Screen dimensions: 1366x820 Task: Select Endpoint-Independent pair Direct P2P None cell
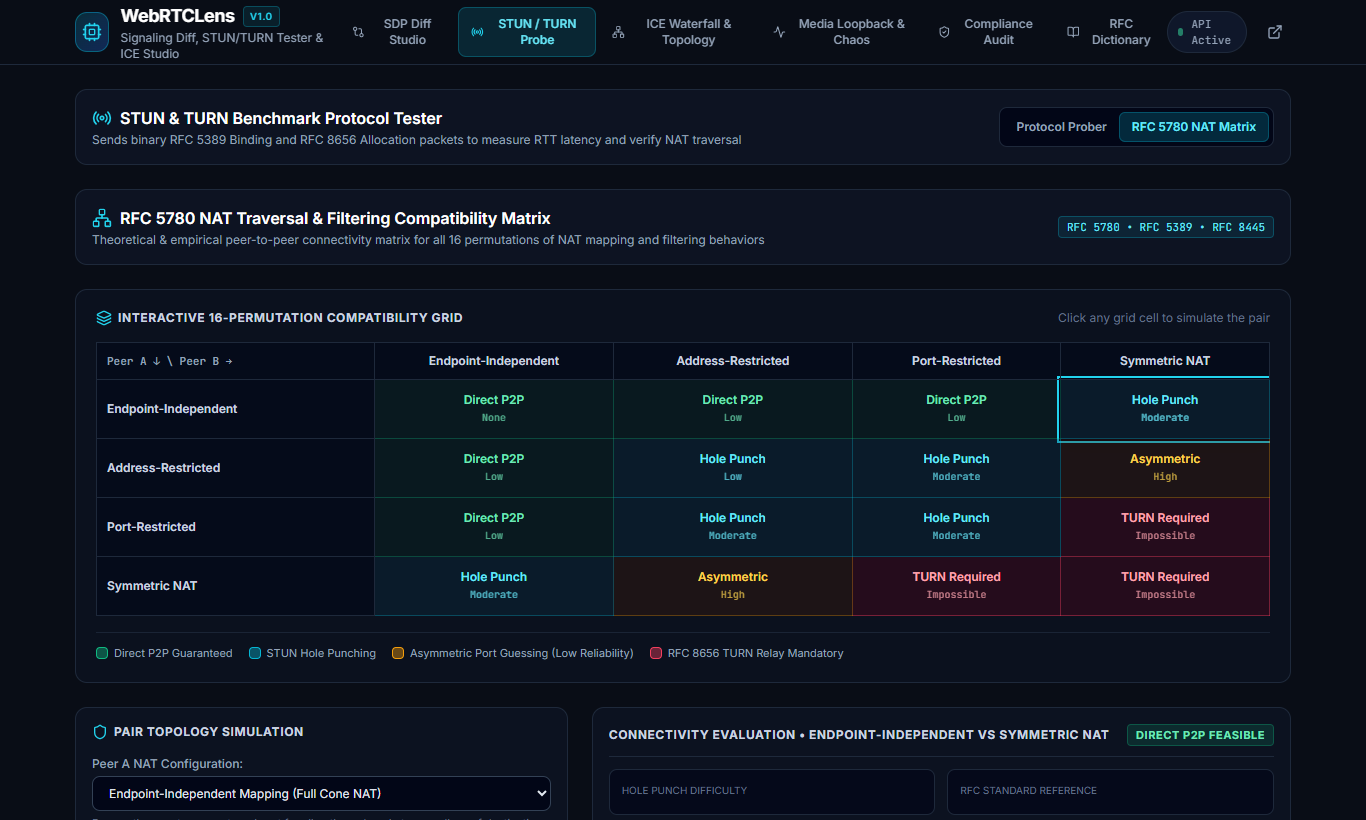pyautogui.click(x=494, y=409)
